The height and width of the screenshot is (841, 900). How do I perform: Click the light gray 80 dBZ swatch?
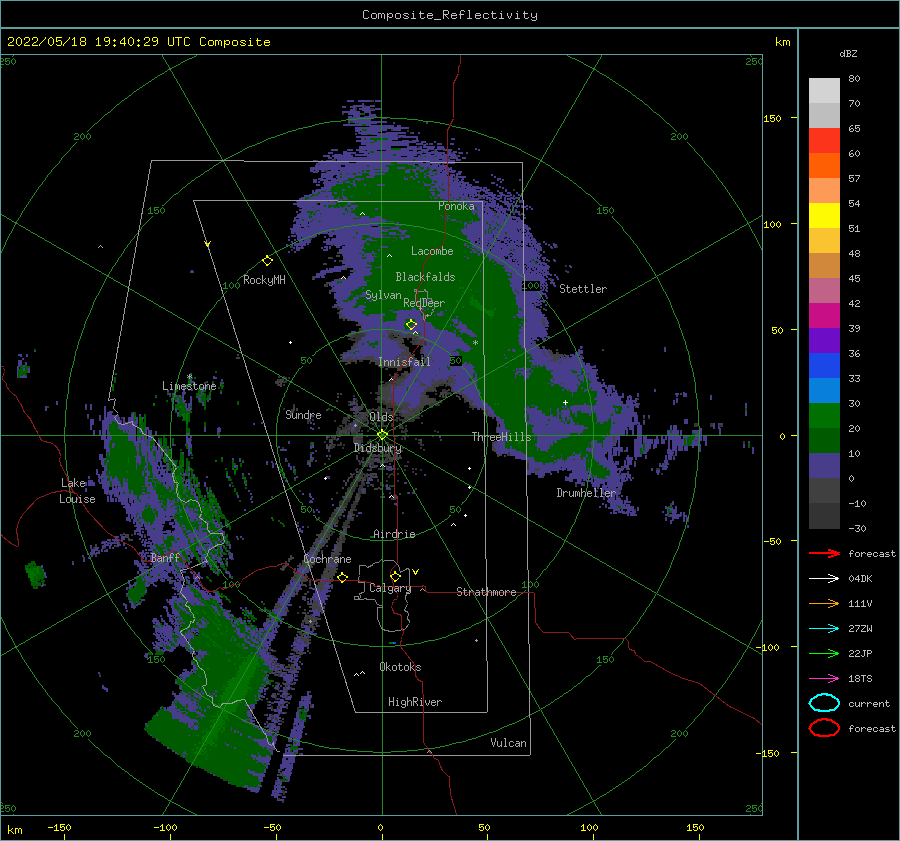coord(824,90)
